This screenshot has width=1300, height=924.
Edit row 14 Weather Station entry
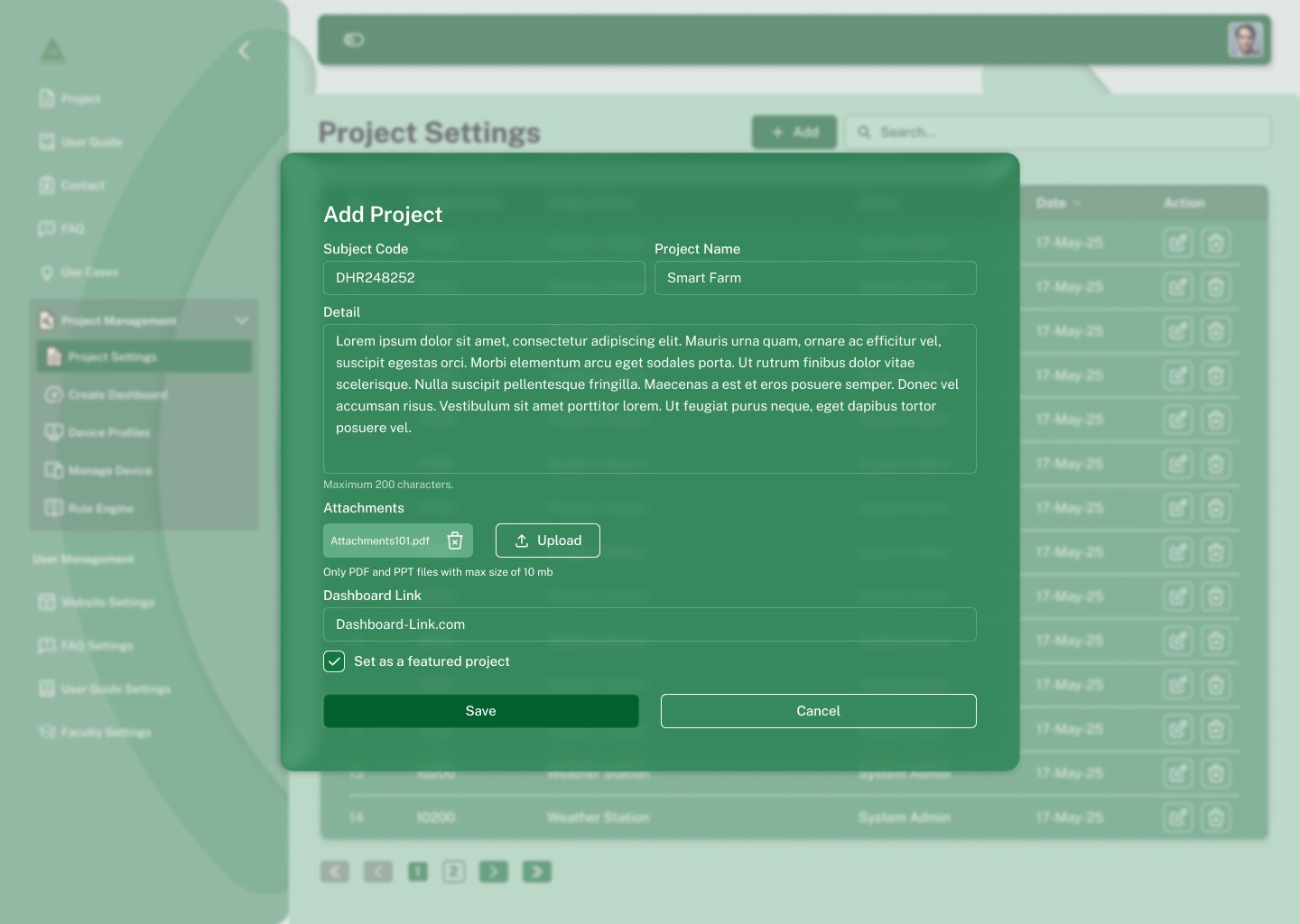pos(1177,818)
